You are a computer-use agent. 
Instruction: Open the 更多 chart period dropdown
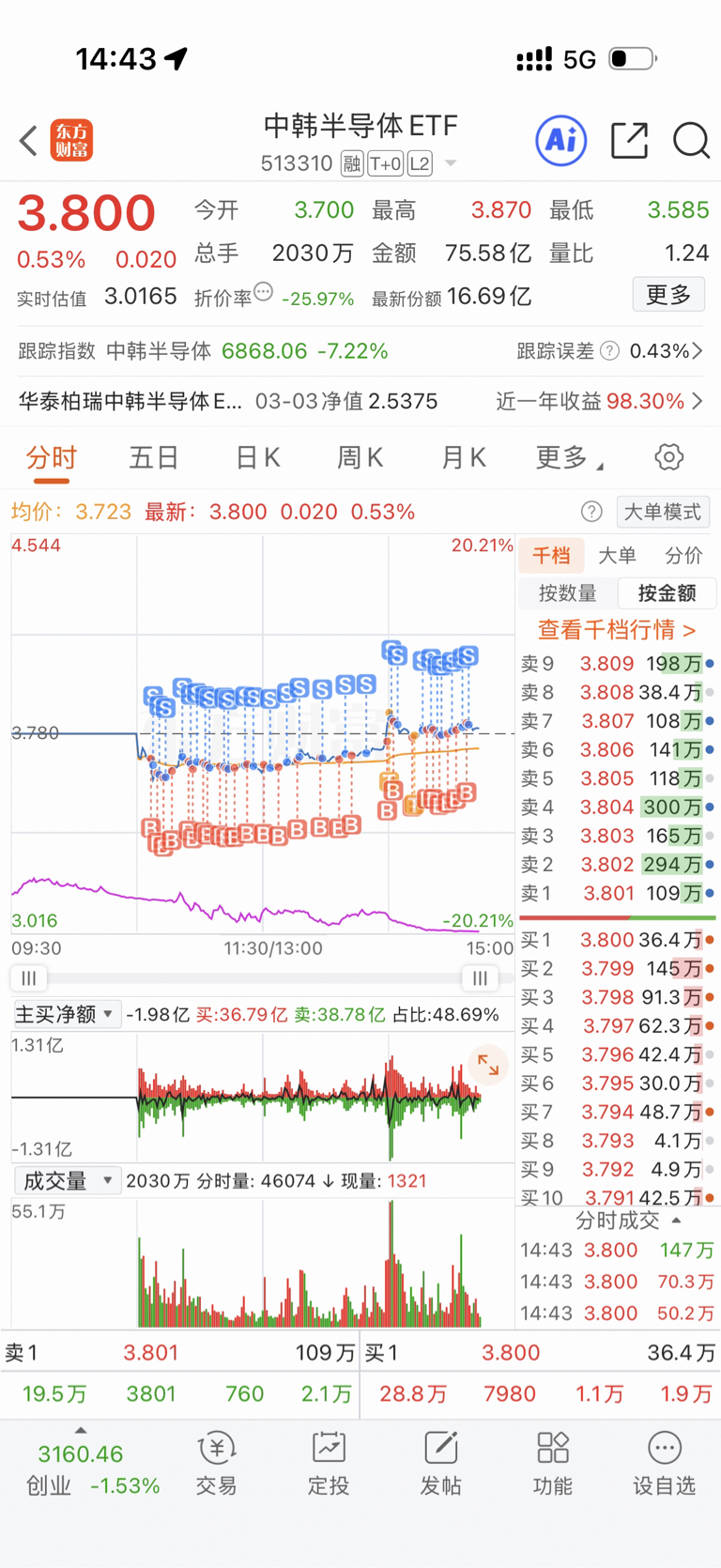(x=569, y=457)
